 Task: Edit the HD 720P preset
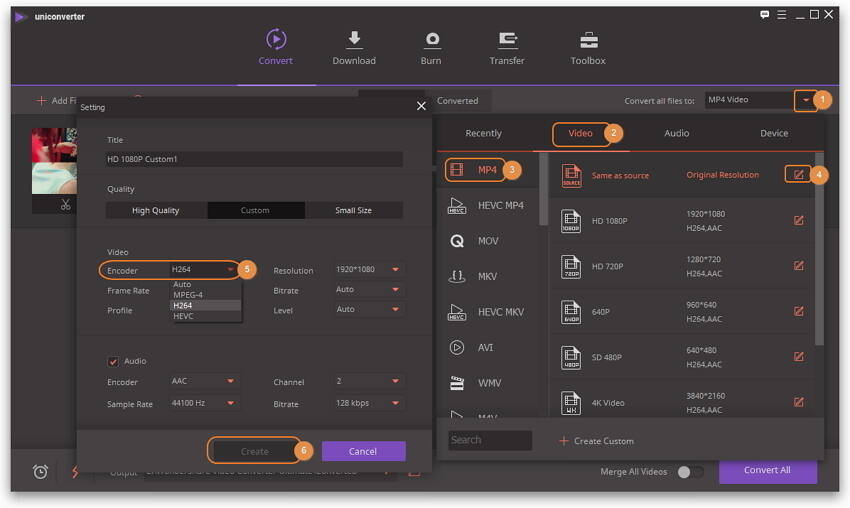799,266
